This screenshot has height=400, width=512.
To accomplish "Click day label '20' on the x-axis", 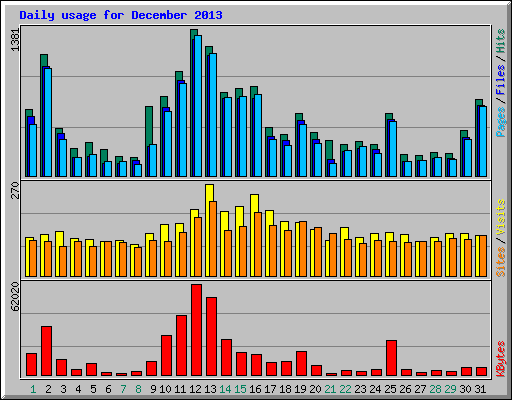I will tap(315, 389).
